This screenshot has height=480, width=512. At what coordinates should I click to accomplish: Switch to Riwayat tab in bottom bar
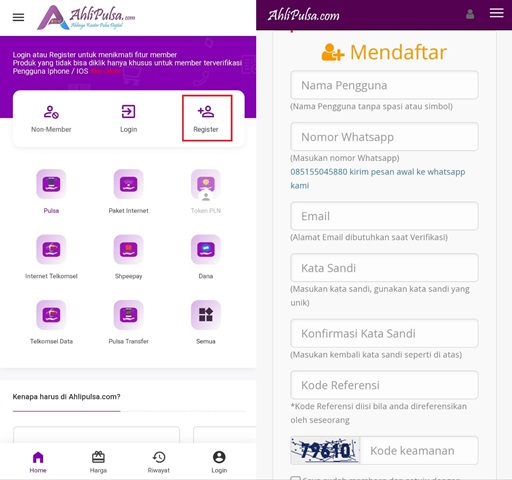tap(159, 462)
